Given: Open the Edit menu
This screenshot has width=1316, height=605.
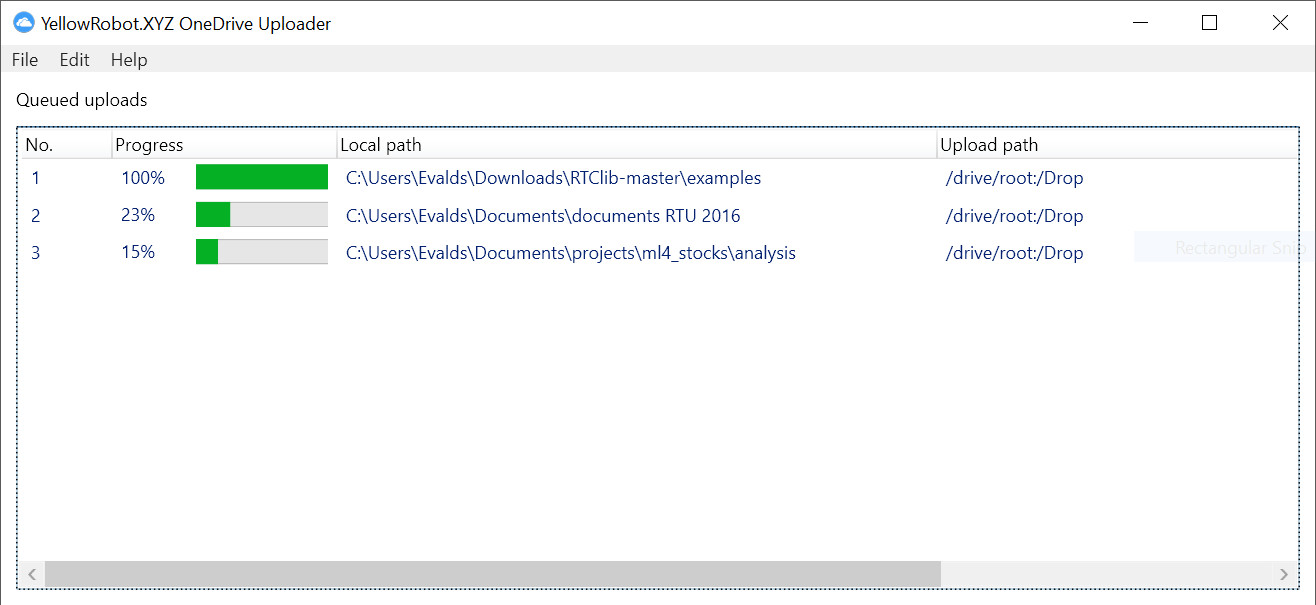Looking at the screenshot, I should coord(75,60).
